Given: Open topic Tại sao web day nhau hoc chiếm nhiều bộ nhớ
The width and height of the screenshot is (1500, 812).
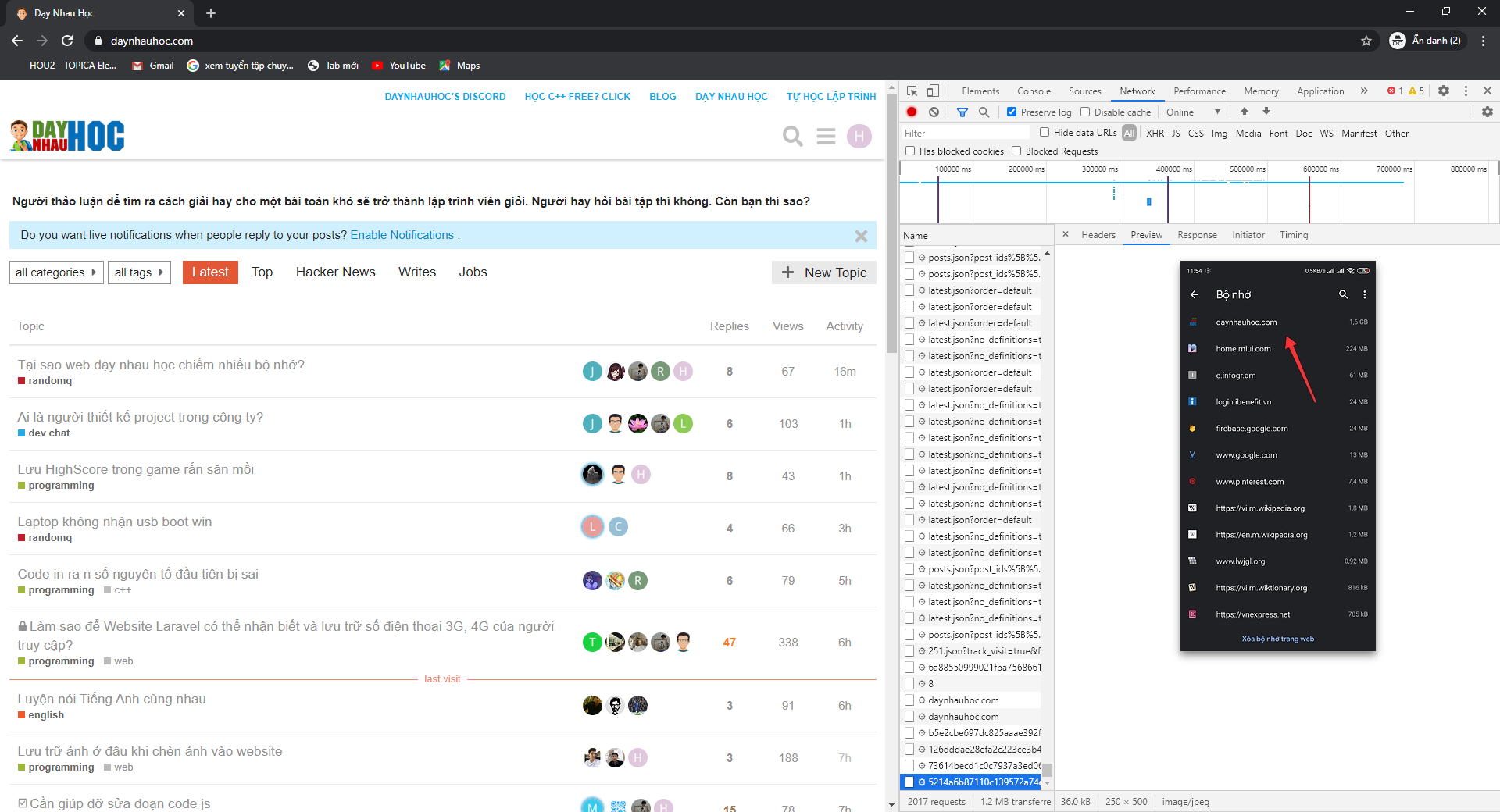Looking at the screenshot, I should 161,365.
